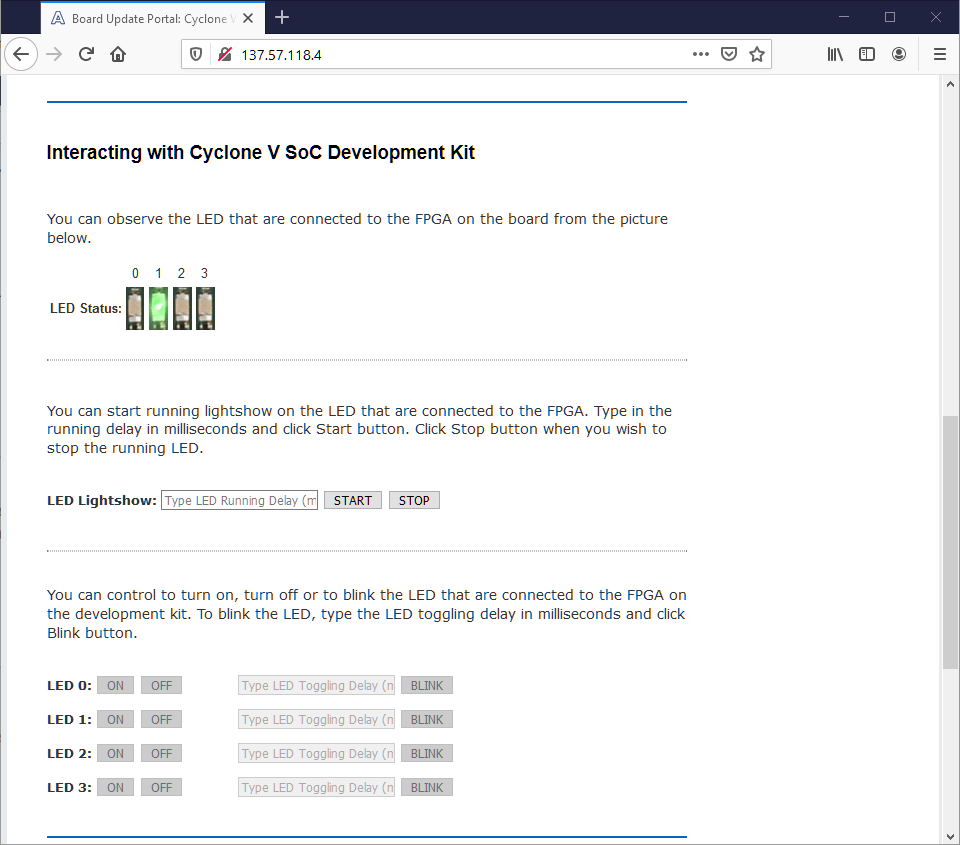Click the LED Running Delay input field

click(240, 500)
